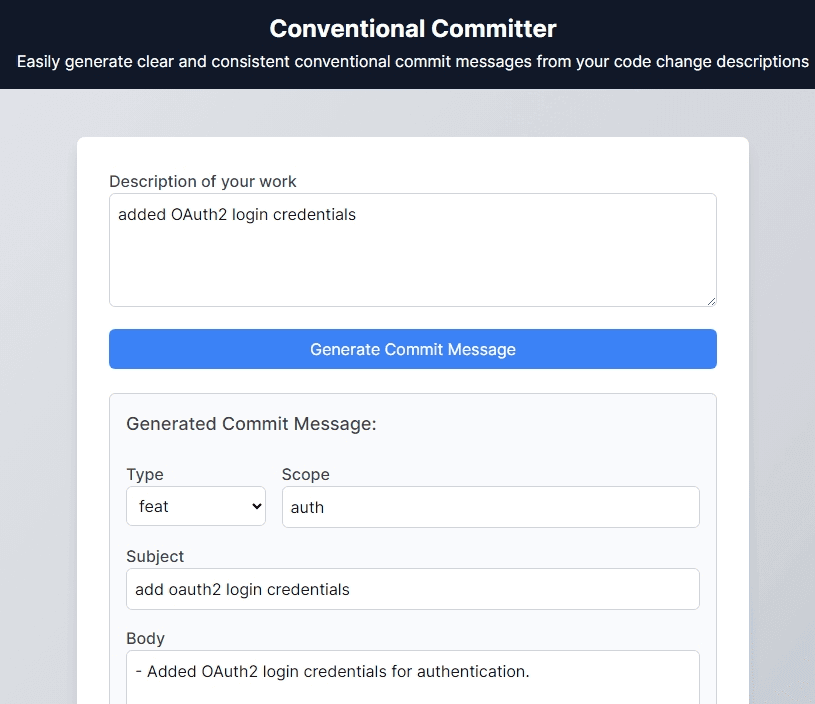
Task: Click the Subject field label
Action: (x=155, y=556)
